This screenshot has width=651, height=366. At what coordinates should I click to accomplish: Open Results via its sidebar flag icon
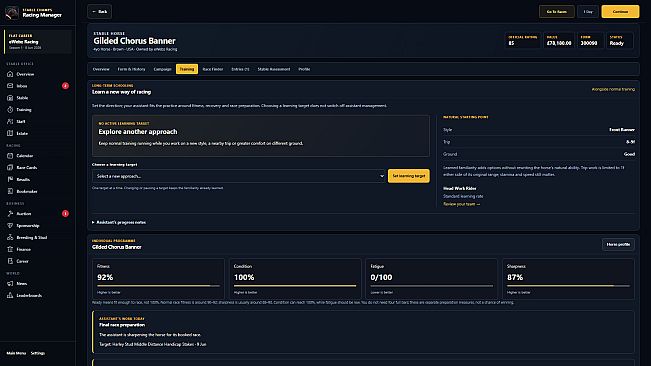click(x=10, y=180)
